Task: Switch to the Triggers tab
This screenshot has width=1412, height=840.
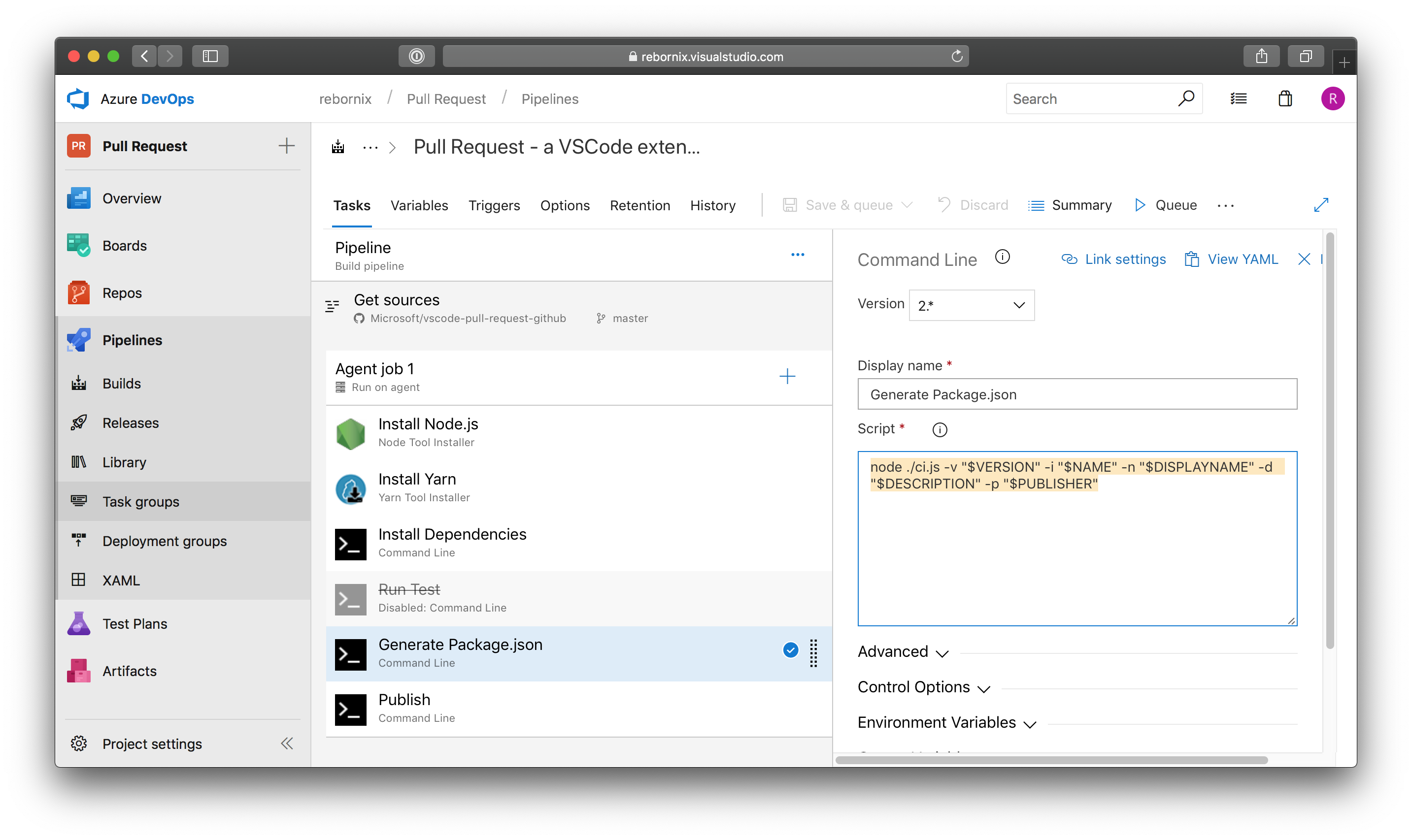Action: pyautogui.click(x=494, y=205)
